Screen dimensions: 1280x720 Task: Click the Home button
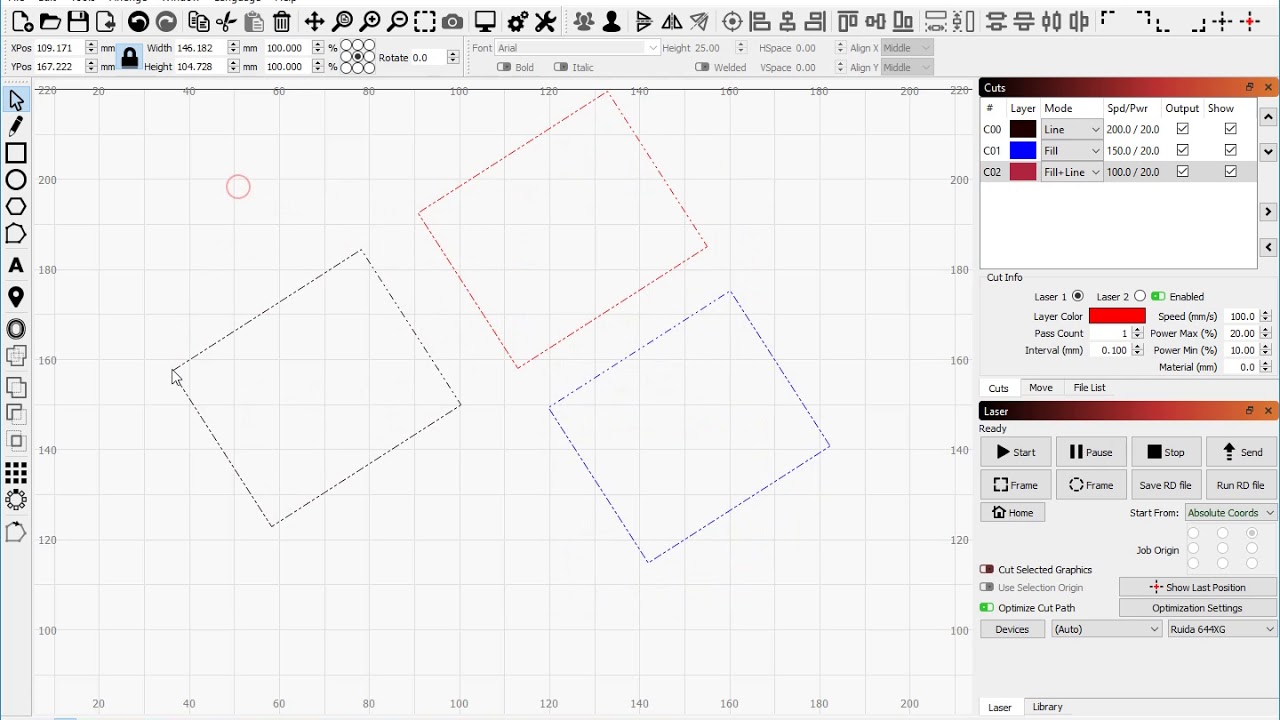[1013, 512]
